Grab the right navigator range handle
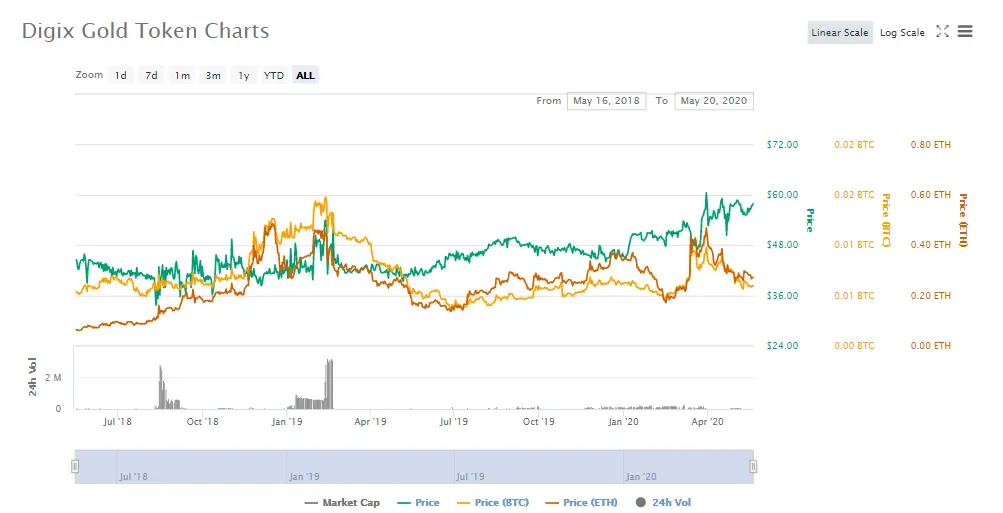Image resolution: width=1003 pixels, height=513 pixels. (x=753, y=466)
